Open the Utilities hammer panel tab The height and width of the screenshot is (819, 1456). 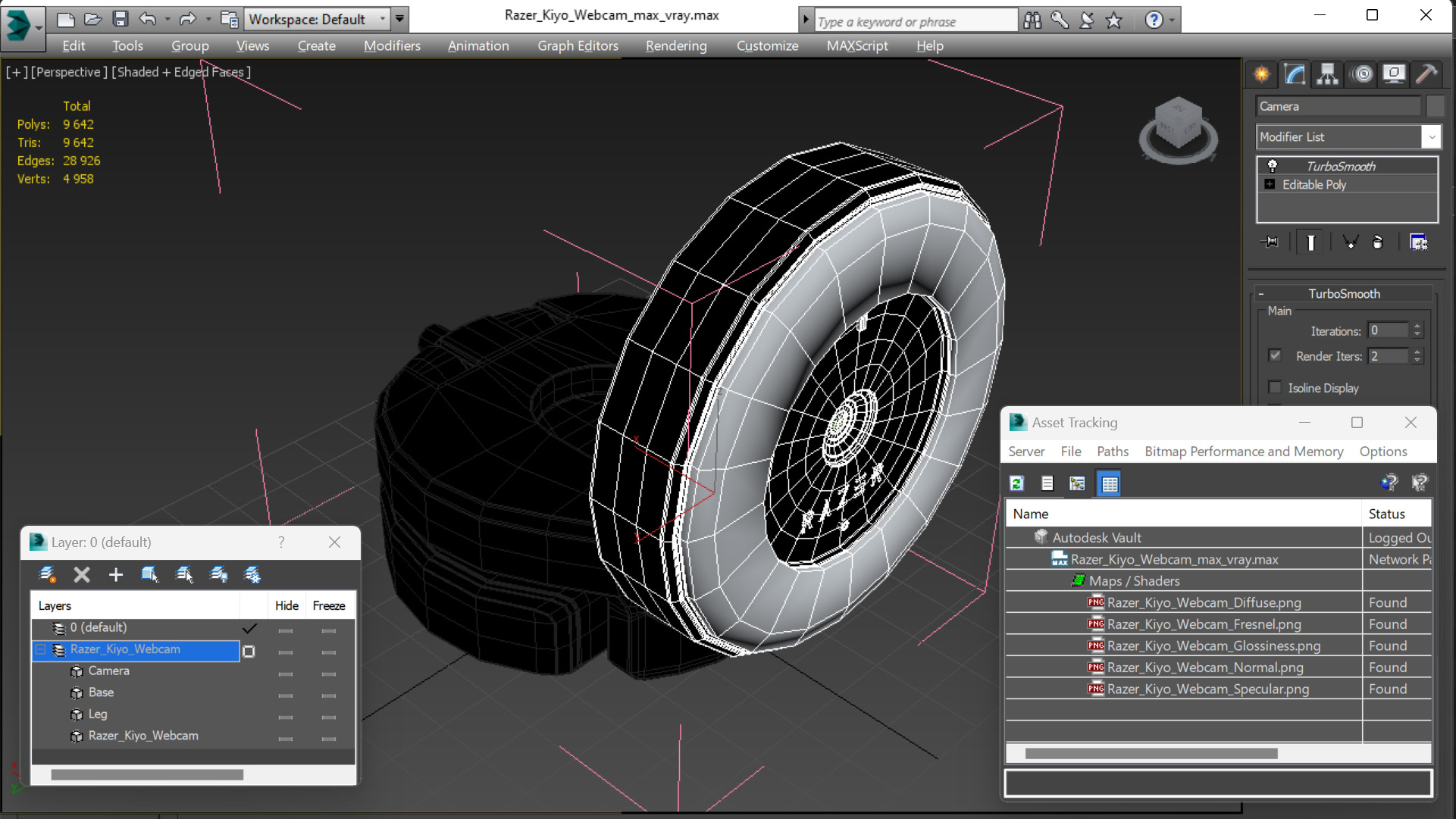coord(1427,73)
